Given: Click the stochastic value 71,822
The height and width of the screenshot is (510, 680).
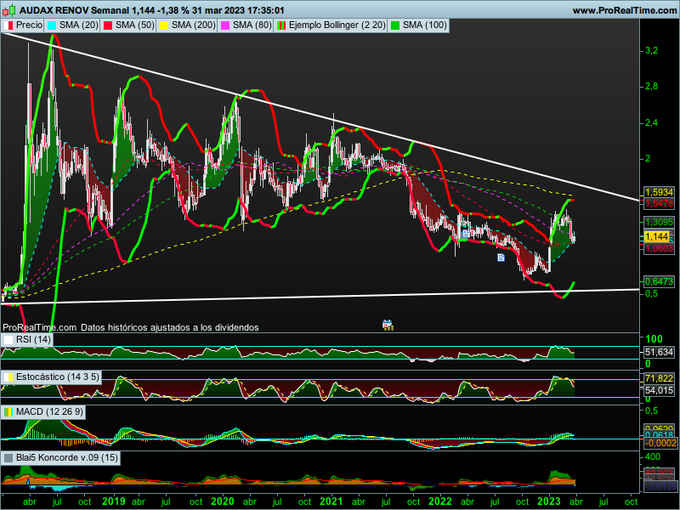Looking at the screenshot, I should click(659, 378).
